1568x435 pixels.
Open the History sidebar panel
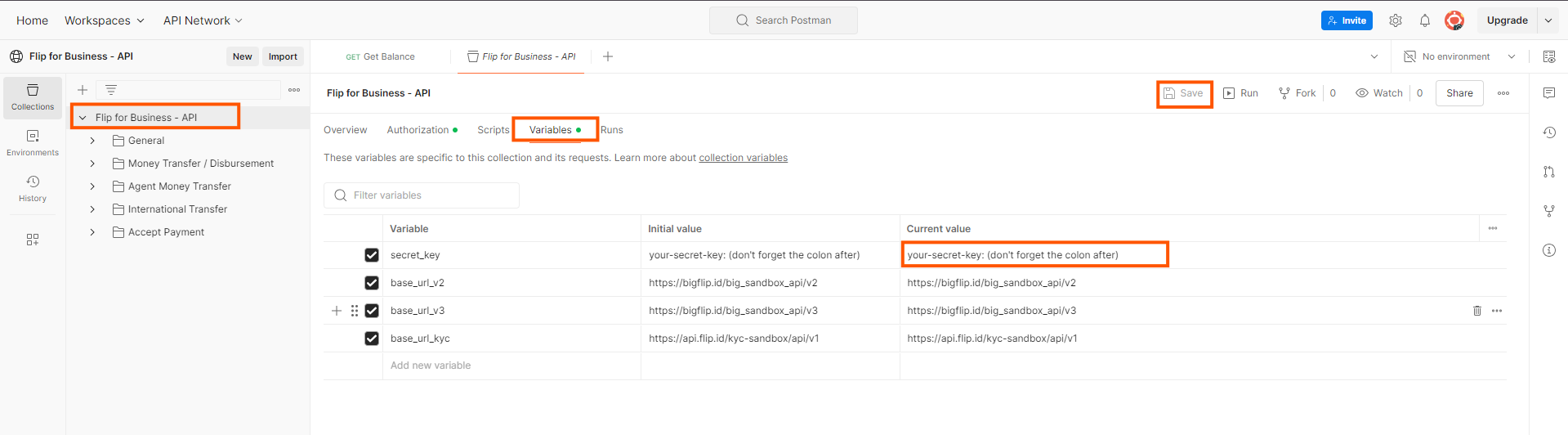pos(33,189)
